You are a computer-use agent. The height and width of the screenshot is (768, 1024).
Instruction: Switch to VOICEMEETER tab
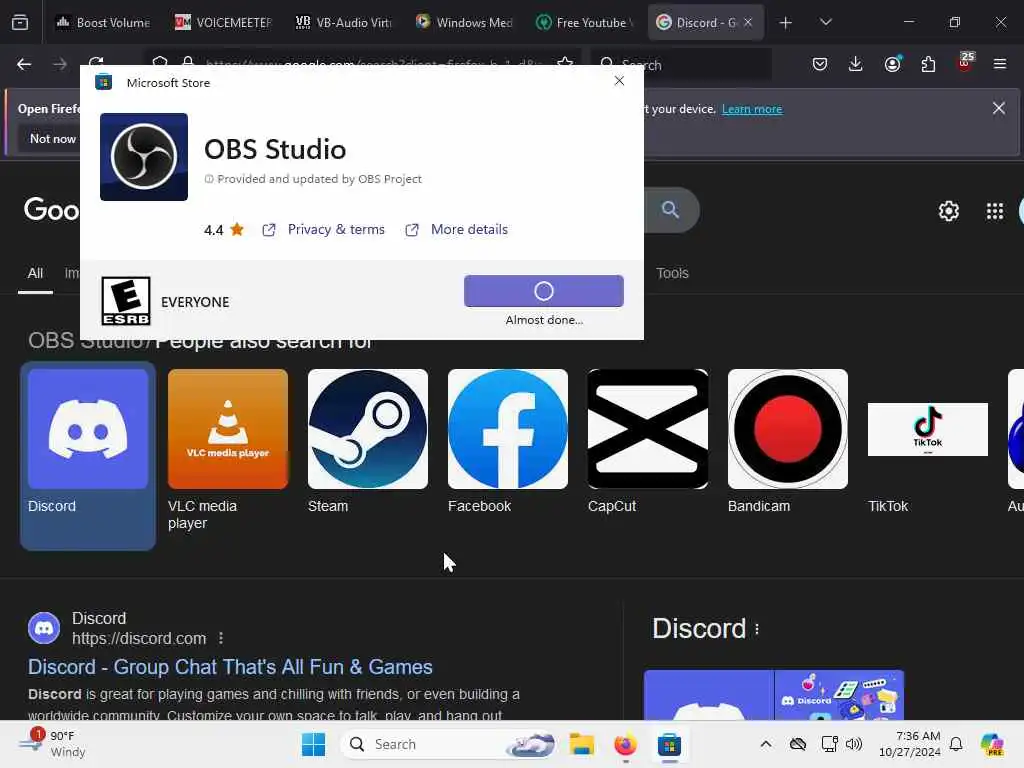pos(223,22)
